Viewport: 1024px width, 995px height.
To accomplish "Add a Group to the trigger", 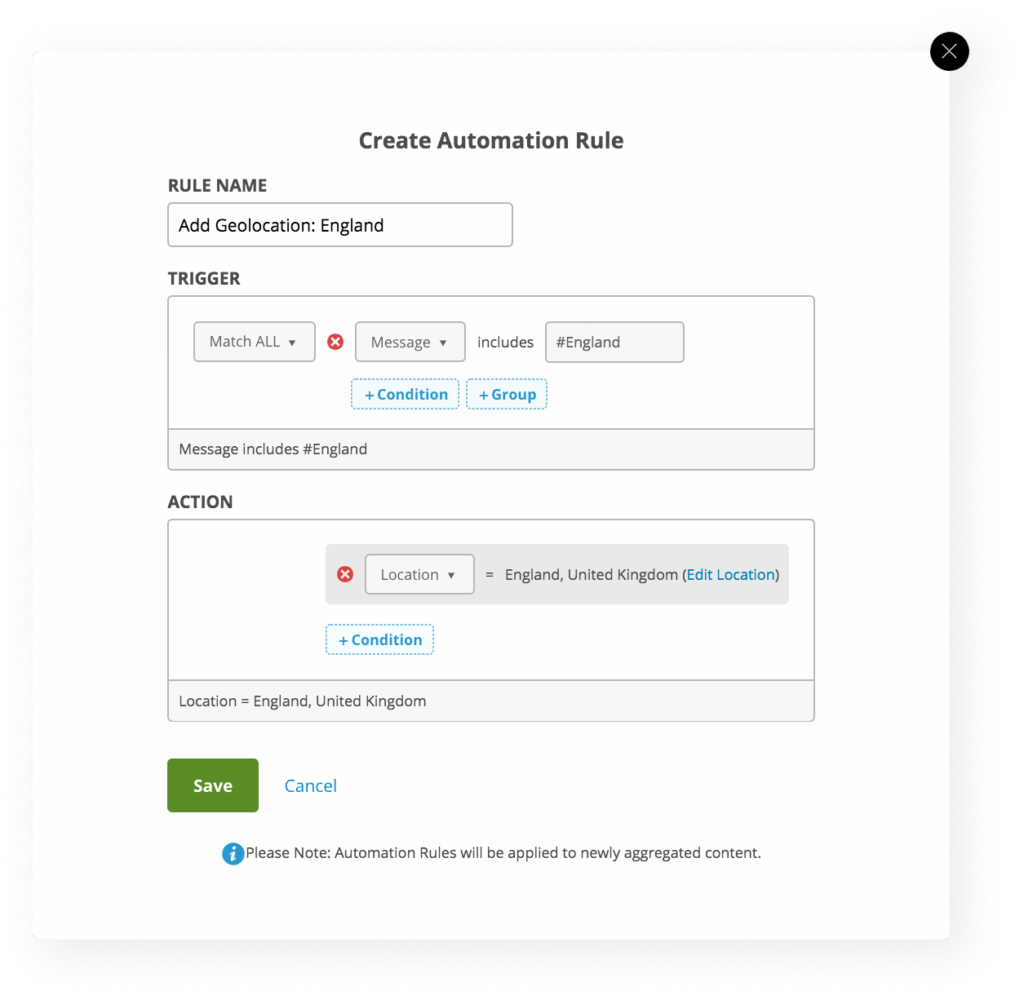I will click(507, 394).
